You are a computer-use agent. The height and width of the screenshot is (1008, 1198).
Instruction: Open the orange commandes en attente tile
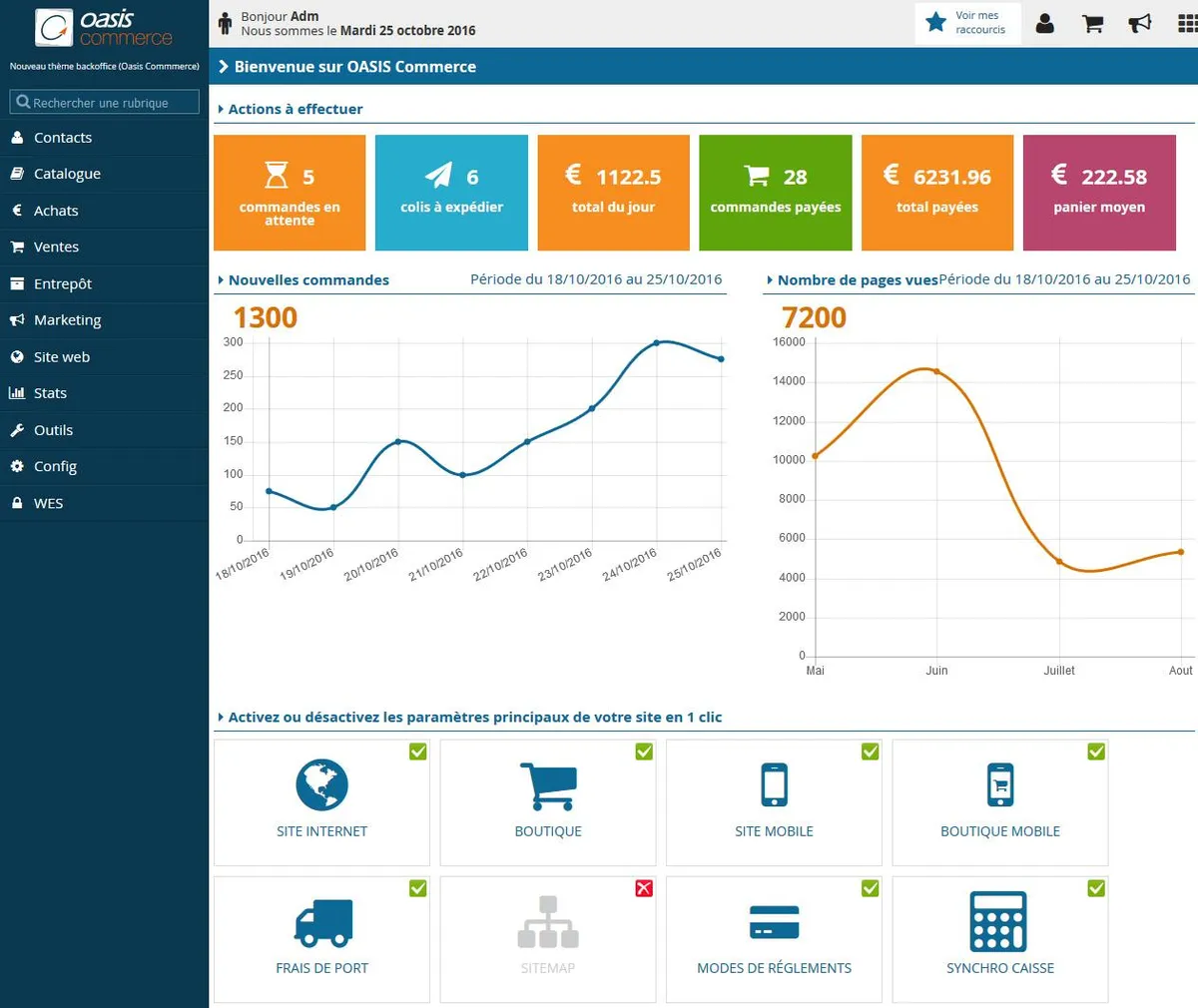[x=290, y=193]
